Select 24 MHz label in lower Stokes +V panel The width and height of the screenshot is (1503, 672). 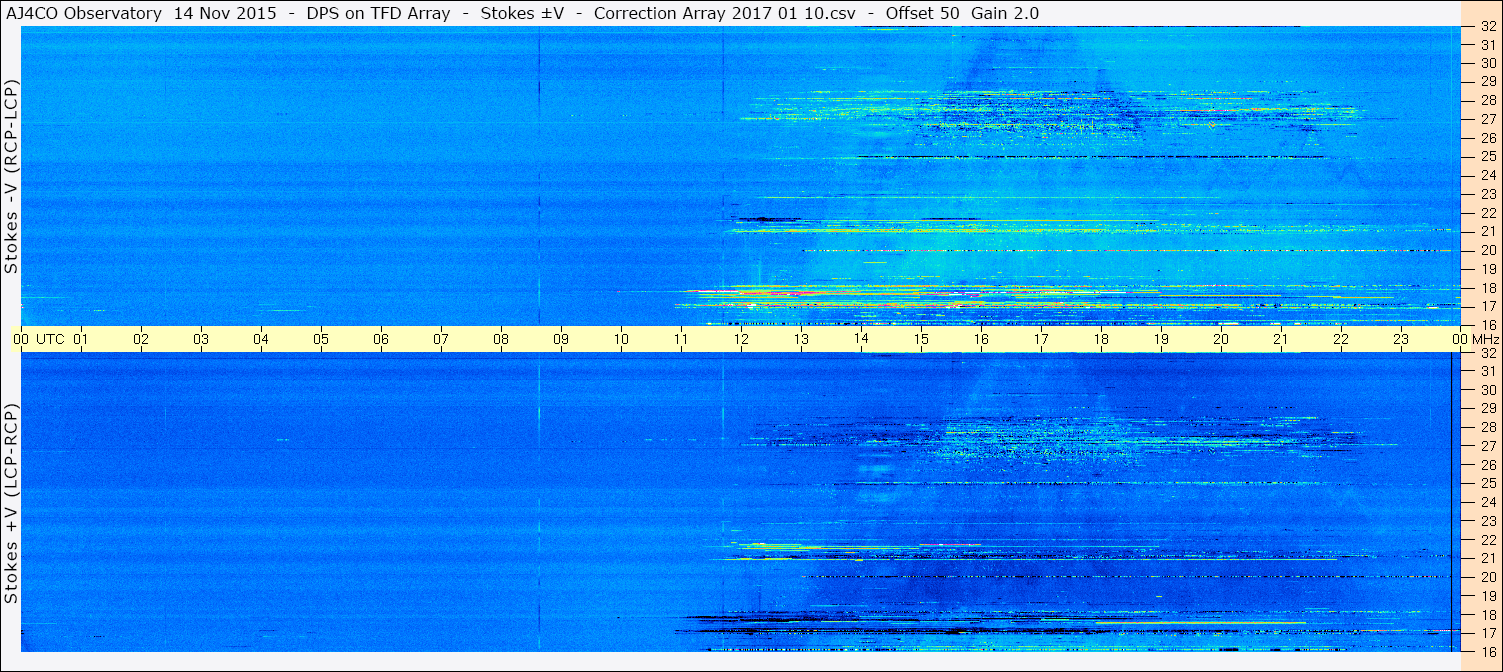1488,502
